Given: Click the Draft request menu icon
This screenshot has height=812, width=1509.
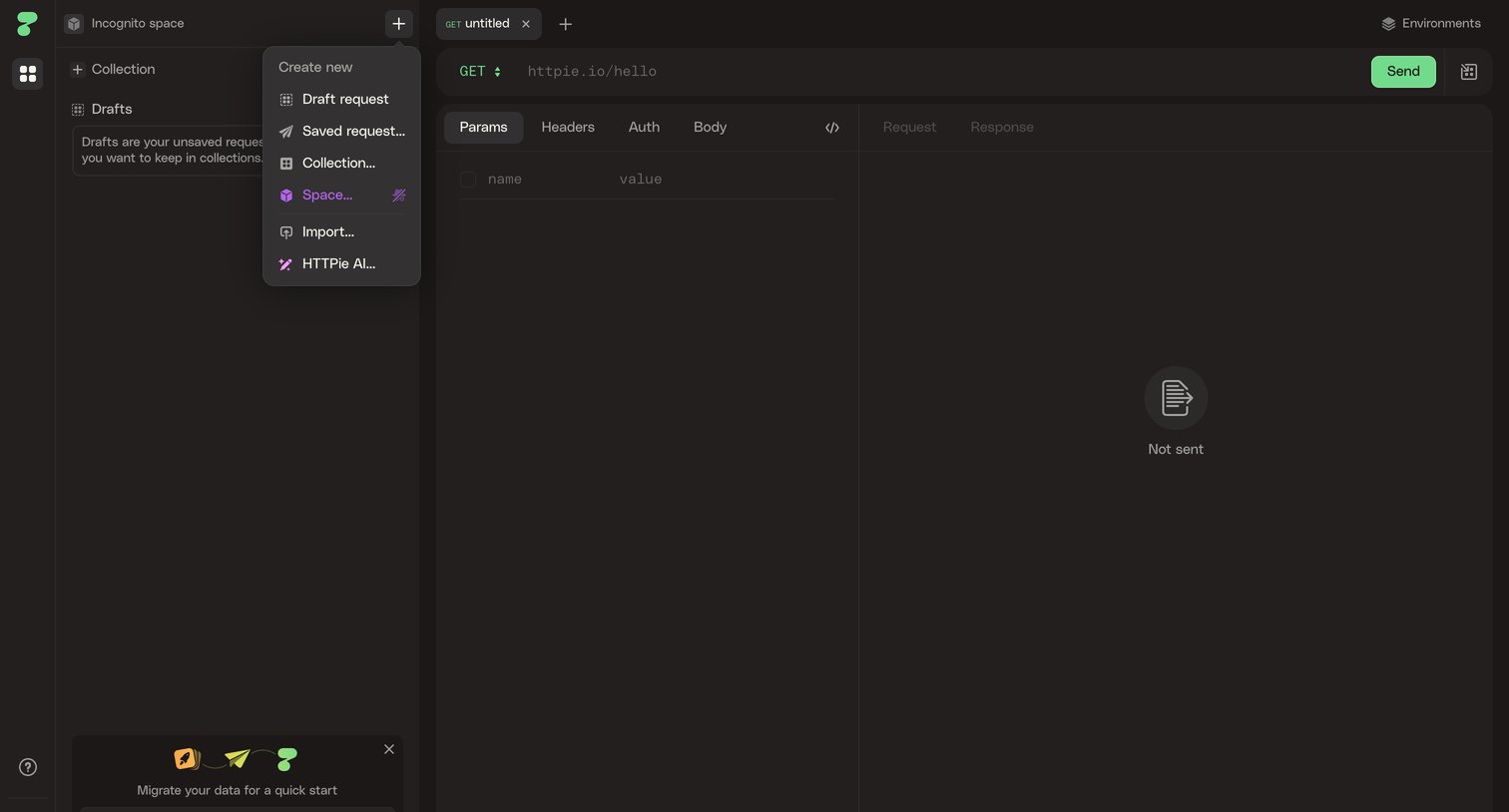Looking at the screenshot, I should 286,100.
